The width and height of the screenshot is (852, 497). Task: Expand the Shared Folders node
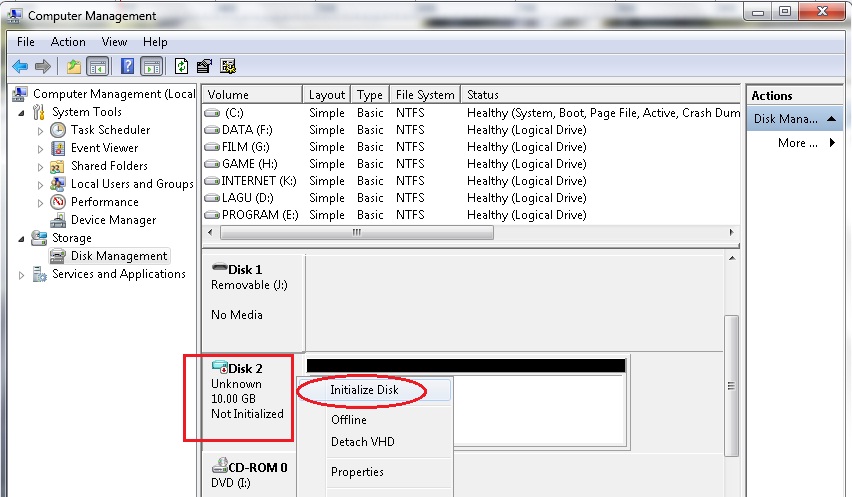pos(40,167)
